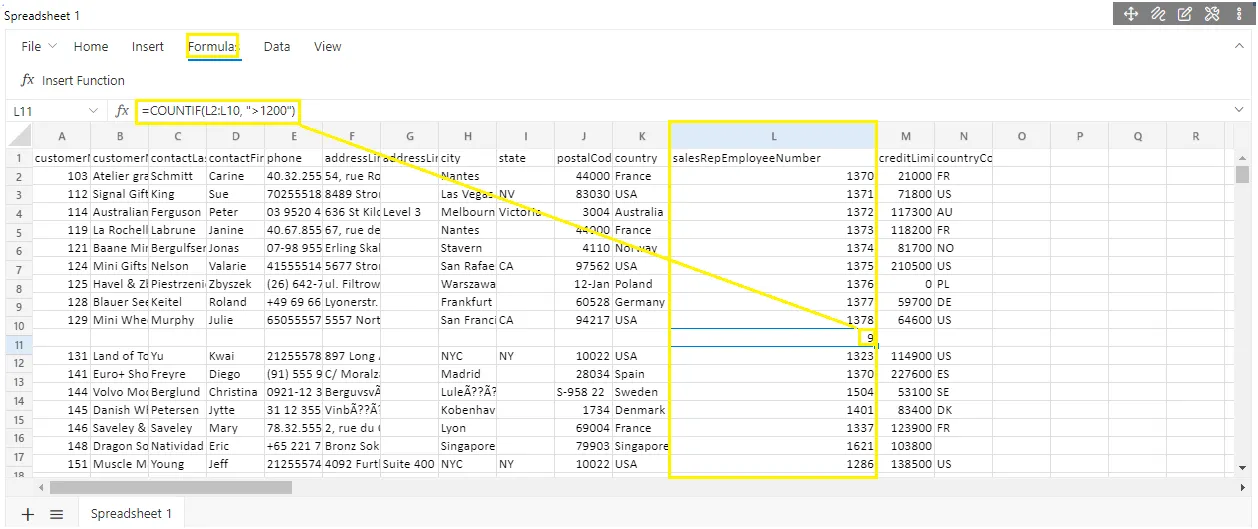Select column L header
Image resolution: width=1258 pixels, height=529 pixels.
(x=774, y=136)
